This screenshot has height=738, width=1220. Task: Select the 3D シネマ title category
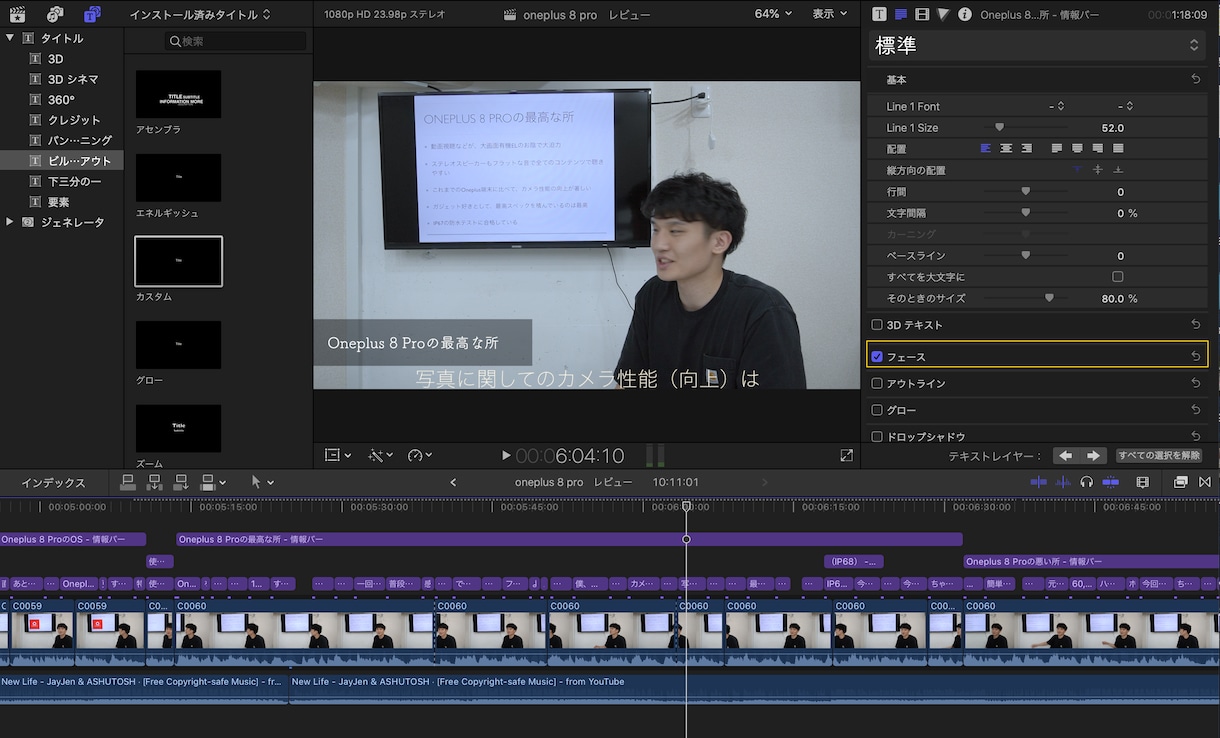click(x=73, y=79)
